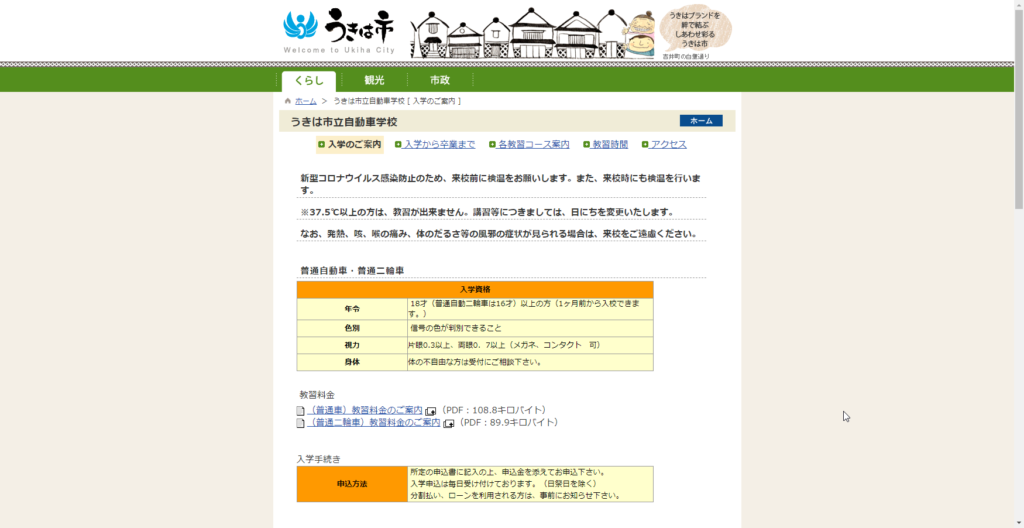This screenshot has width=1024, height=528.
Task: Click the 年令 row label
Action: [x=352, y=309]
